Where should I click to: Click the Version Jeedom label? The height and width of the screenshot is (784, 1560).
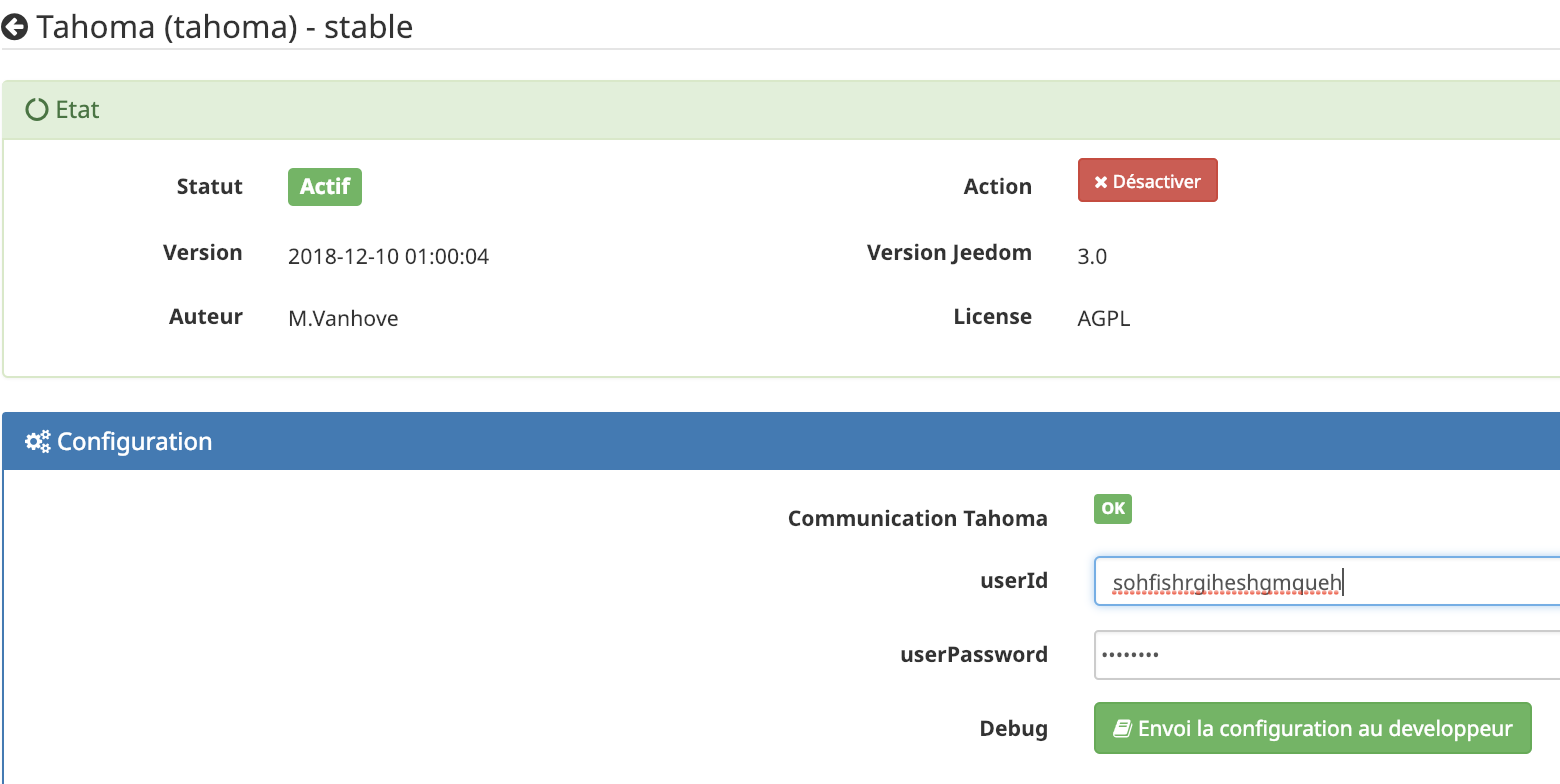click(x=949, y=253)
